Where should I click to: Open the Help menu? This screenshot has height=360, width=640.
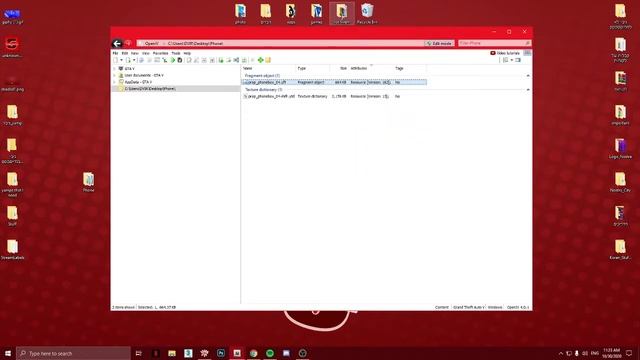[x=187, y=53]
